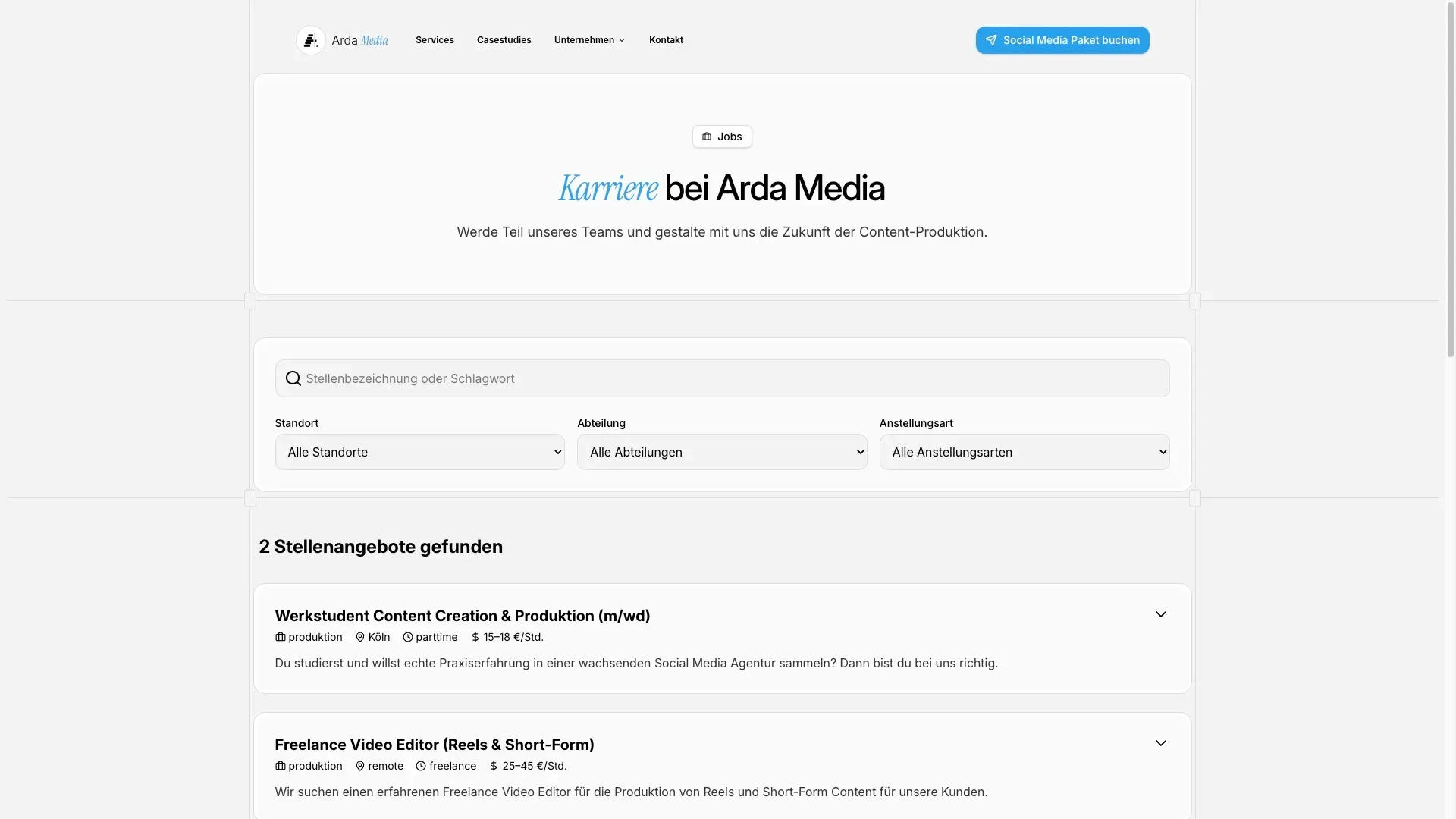The height and width of the screenshot is (819, 1456).
Task: Open the Unternehmen navigation submenu
Action: click(x=589, y=40)
